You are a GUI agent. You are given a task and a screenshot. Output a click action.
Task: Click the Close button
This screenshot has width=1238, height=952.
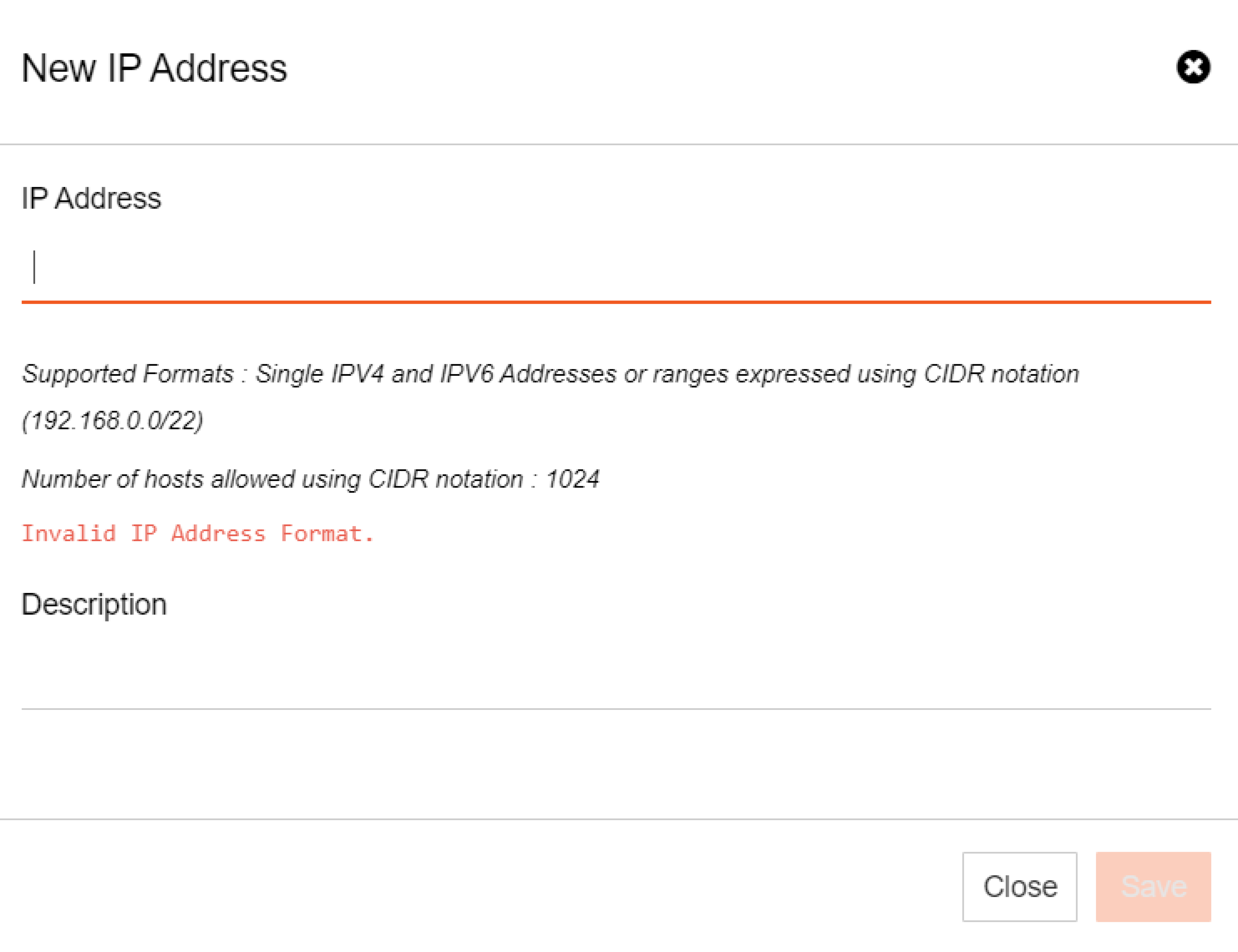tap(1019, 886)
